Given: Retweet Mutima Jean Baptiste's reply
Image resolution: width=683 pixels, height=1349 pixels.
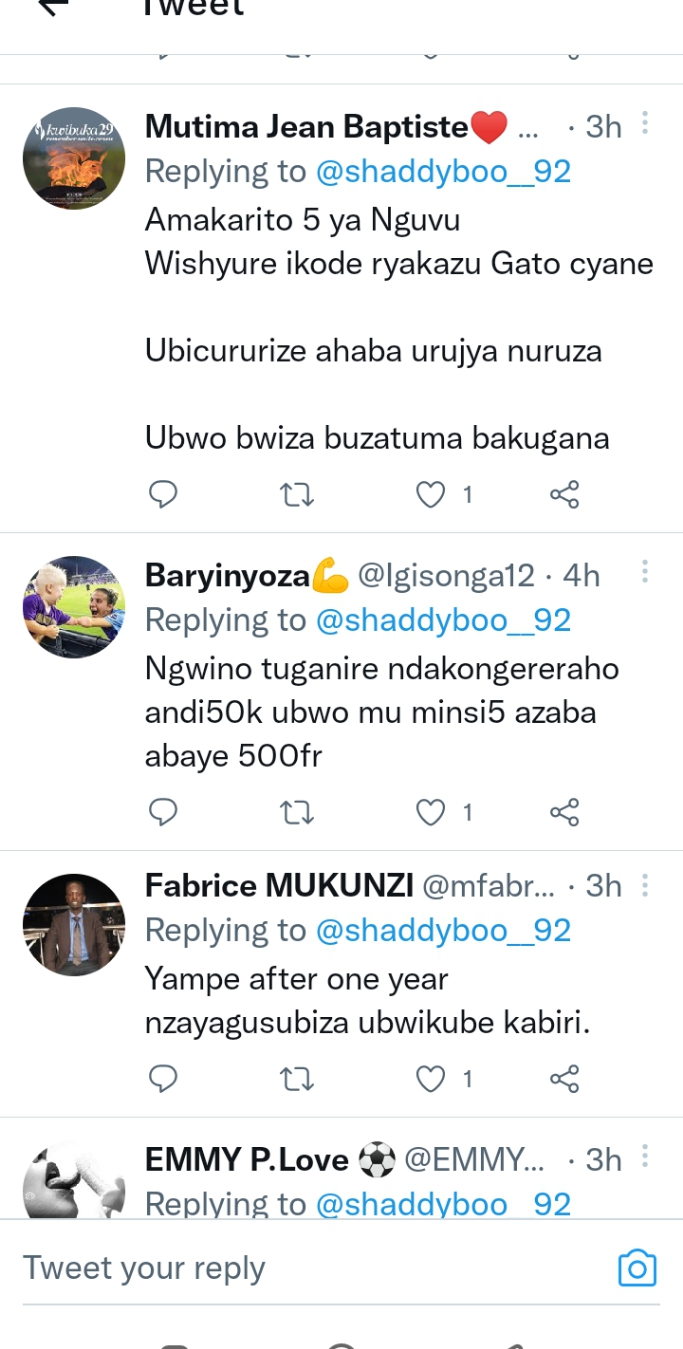Looking at the screenshot, I should [x=297, y=494].
